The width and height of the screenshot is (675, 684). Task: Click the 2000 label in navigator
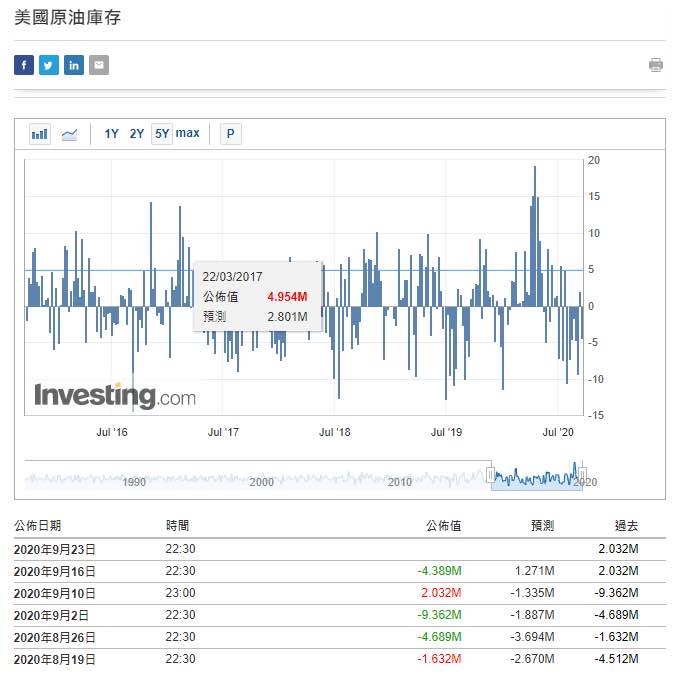[261, 482]
